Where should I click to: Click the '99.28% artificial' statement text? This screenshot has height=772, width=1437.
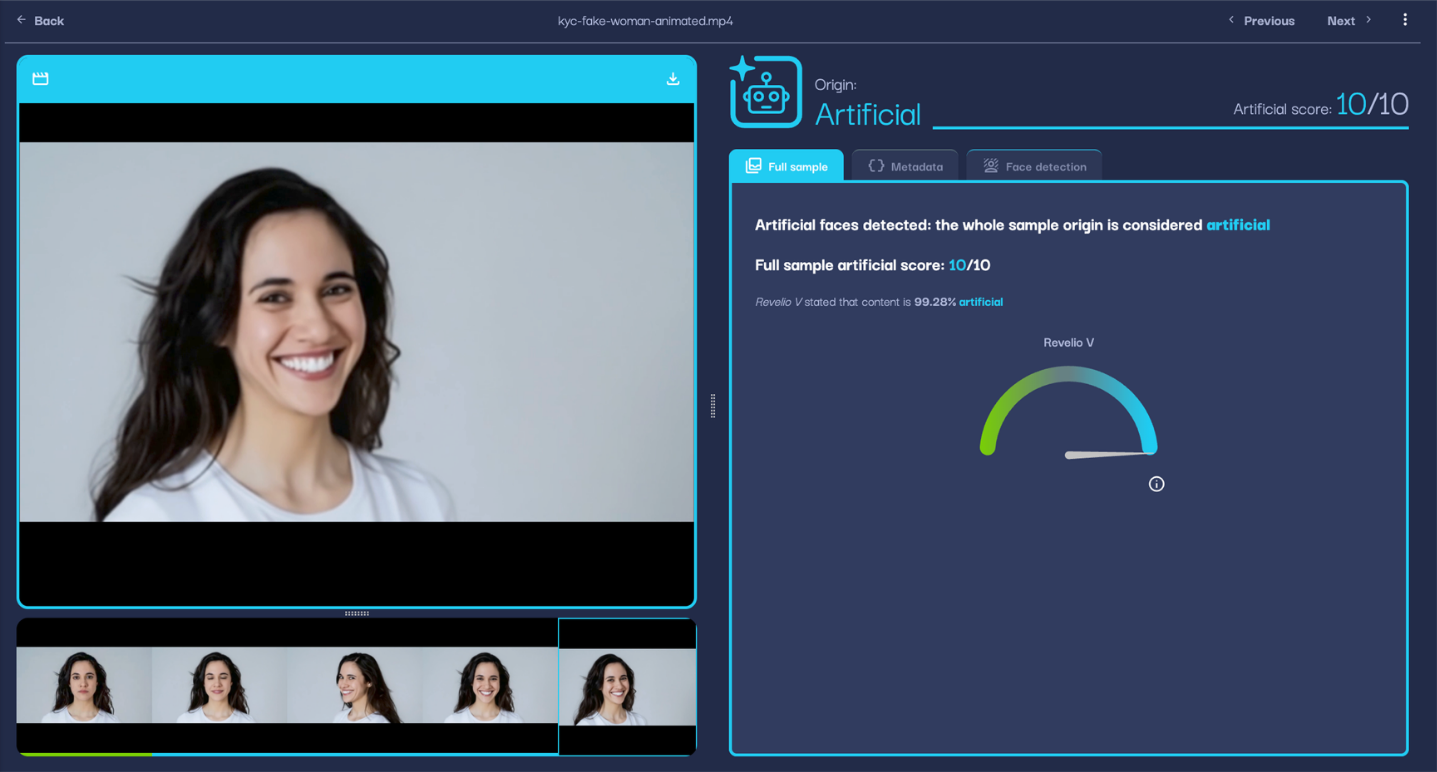click(x=879, y=302)
